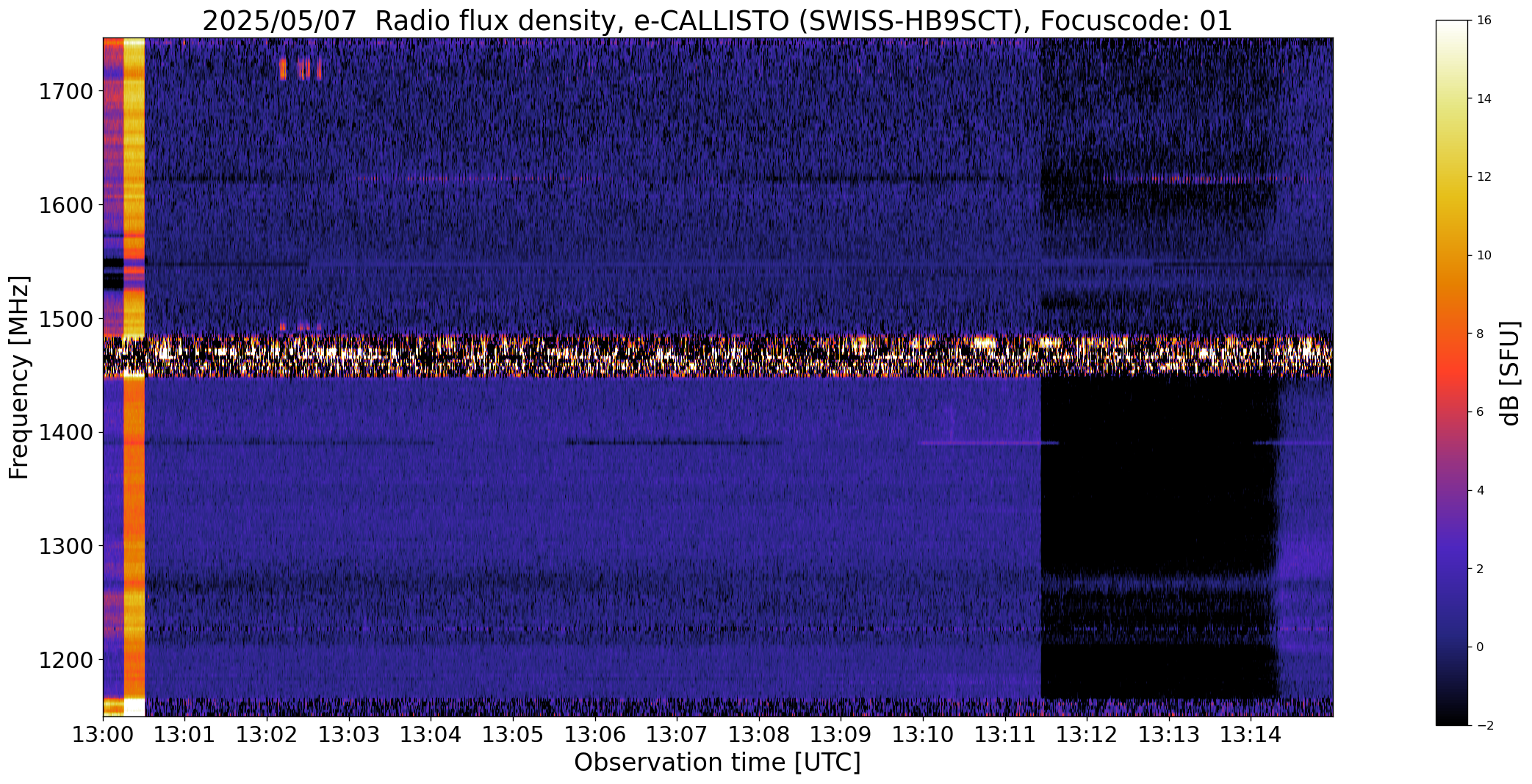This screenshot has height=784, width=1532.
Task: Click the 13:02 time tick label
Action: coord(267,735)
